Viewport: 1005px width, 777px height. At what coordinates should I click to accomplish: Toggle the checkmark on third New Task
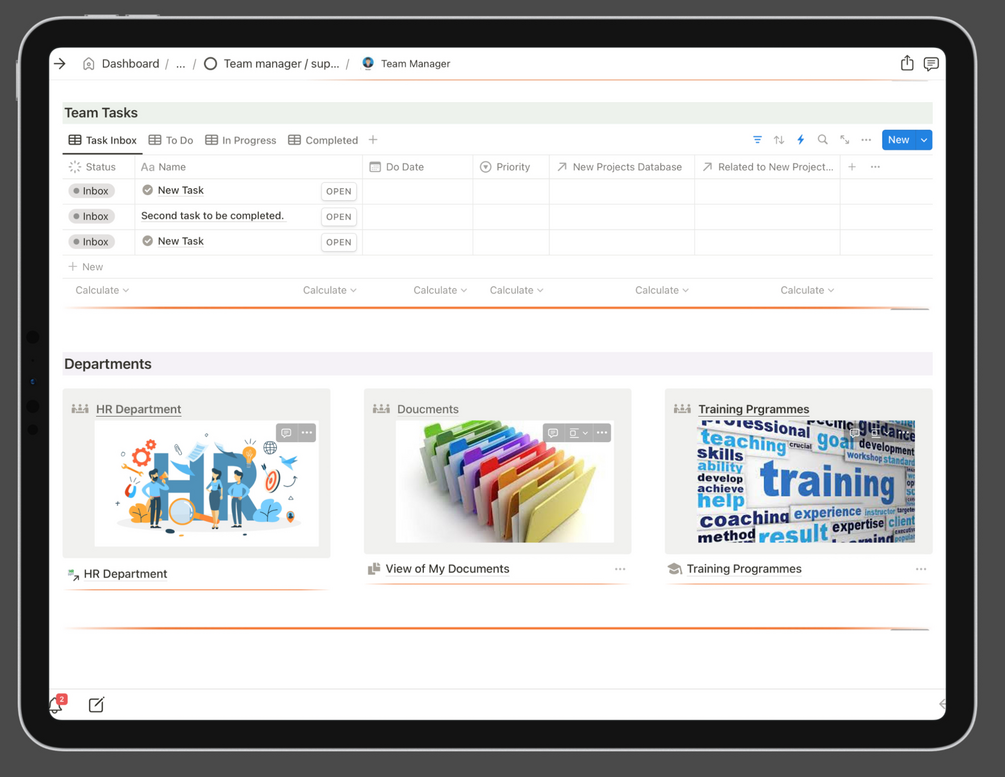point(147,240)
